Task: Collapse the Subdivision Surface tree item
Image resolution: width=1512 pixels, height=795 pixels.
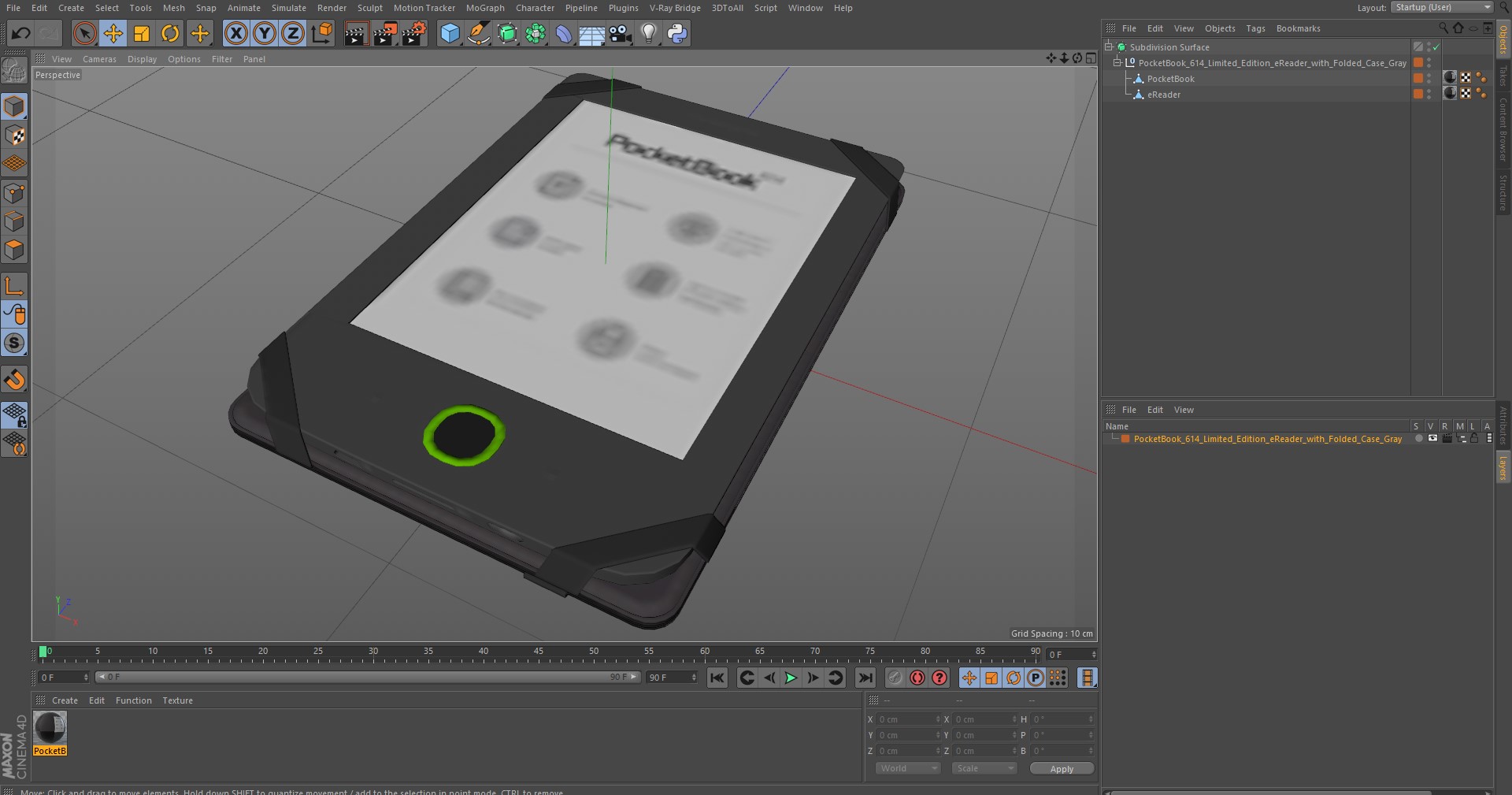Action: click(x=1109, y=46)
